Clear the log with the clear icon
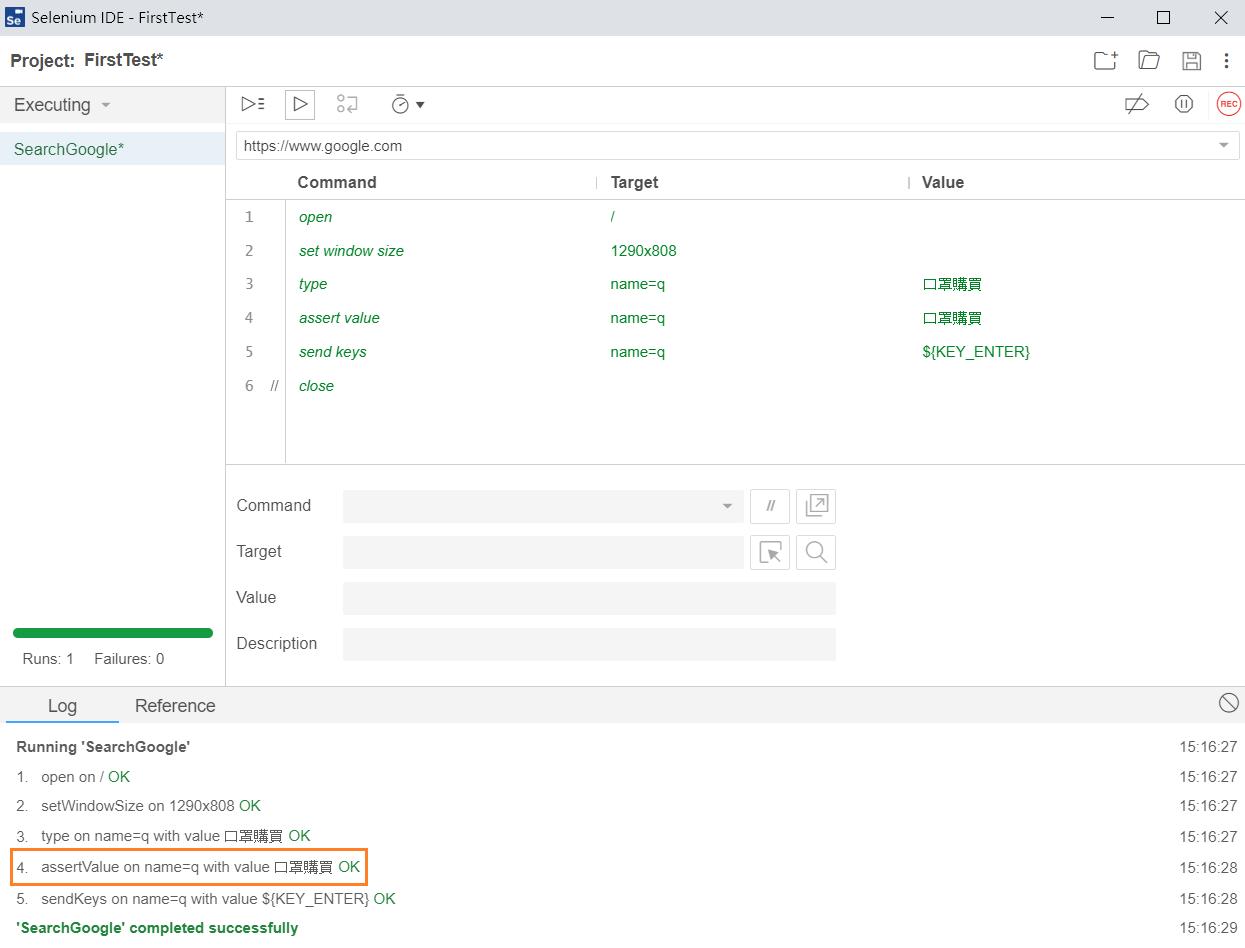 tap(1229, 703)
